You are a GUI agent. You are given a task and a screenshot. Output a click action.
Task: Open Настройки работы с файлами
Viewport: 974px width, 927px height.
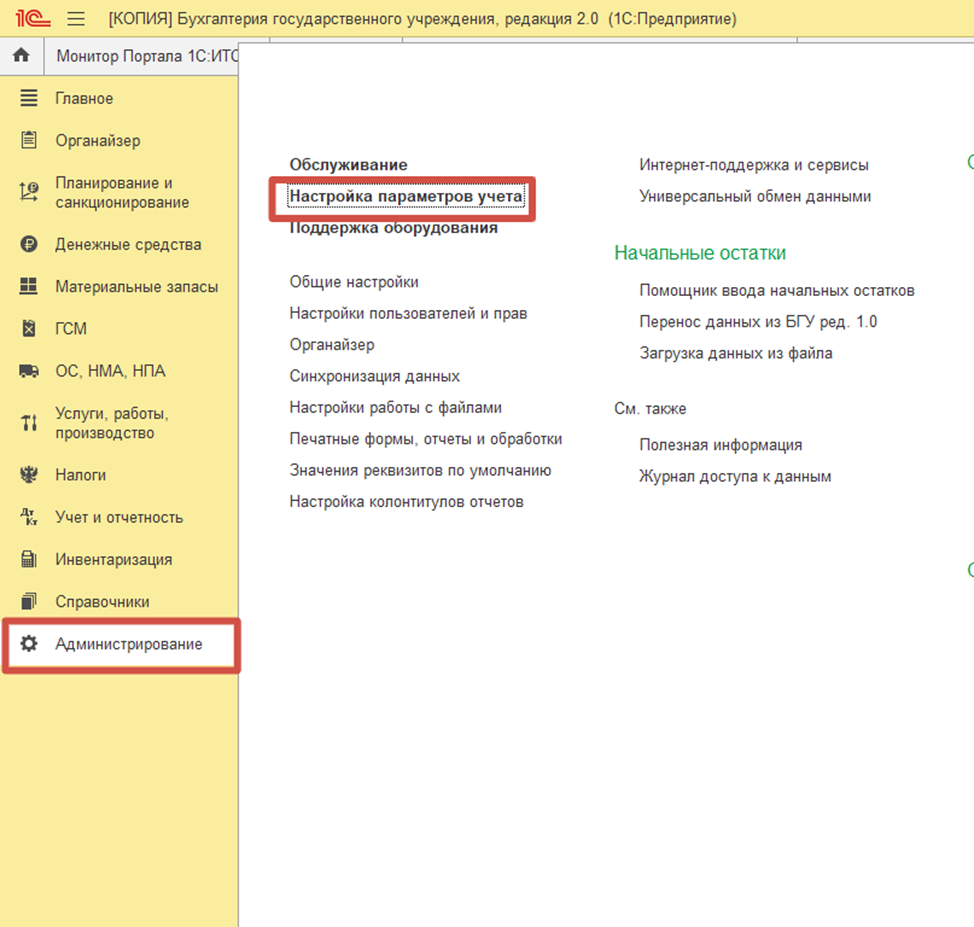point(396,408)
